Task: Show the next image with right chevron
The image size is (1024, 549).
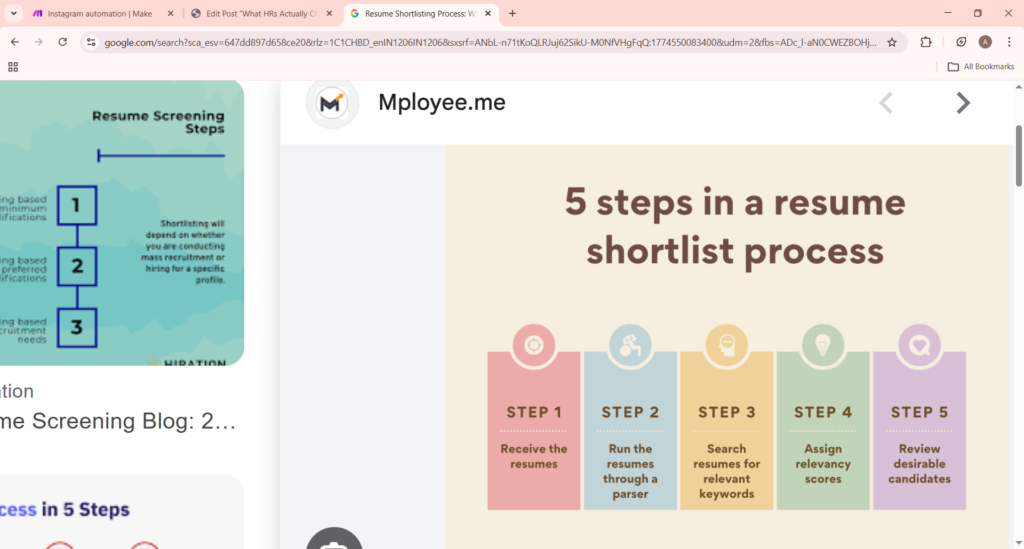Action: coord(962,103)
